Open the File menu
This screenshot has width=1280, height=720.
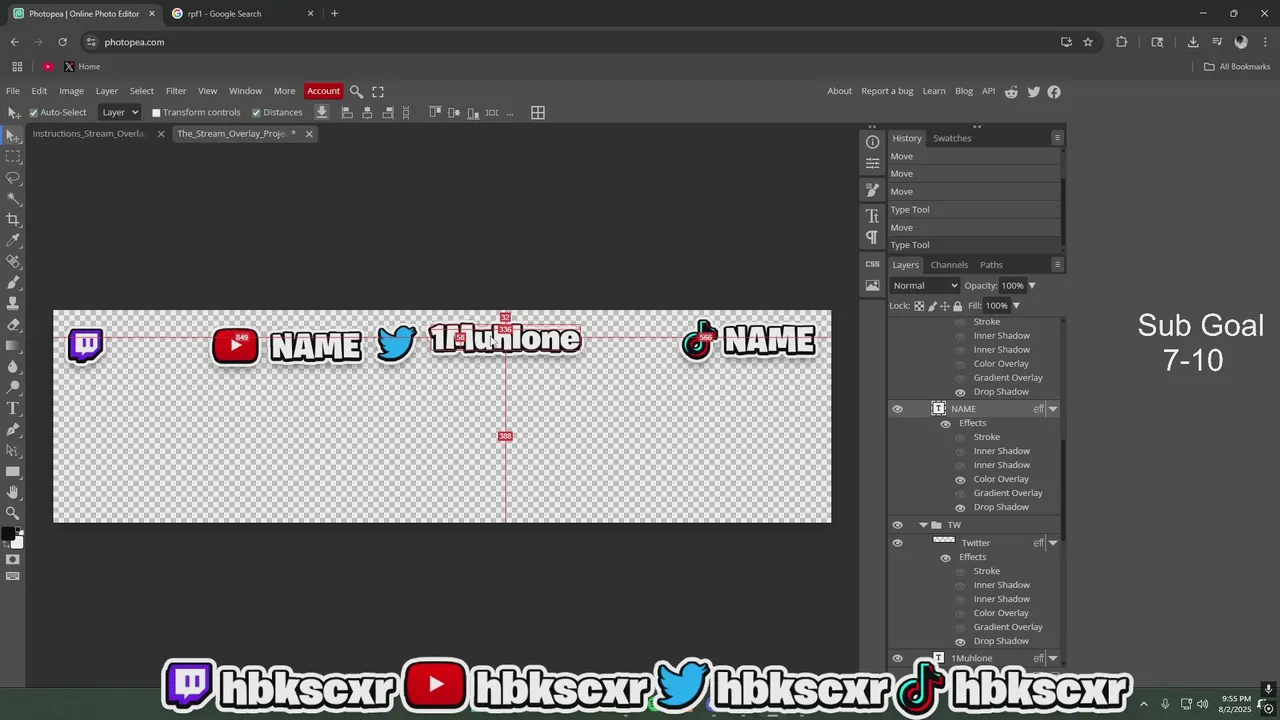(x=13, y=91)
